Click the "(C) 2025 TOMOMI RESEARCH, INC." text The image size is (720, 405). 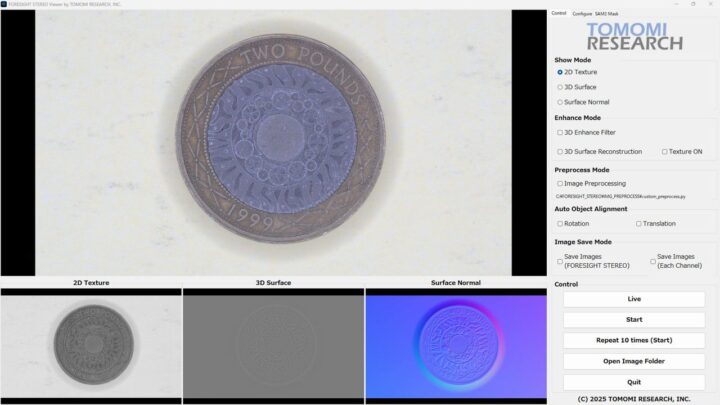coord(634,399)
